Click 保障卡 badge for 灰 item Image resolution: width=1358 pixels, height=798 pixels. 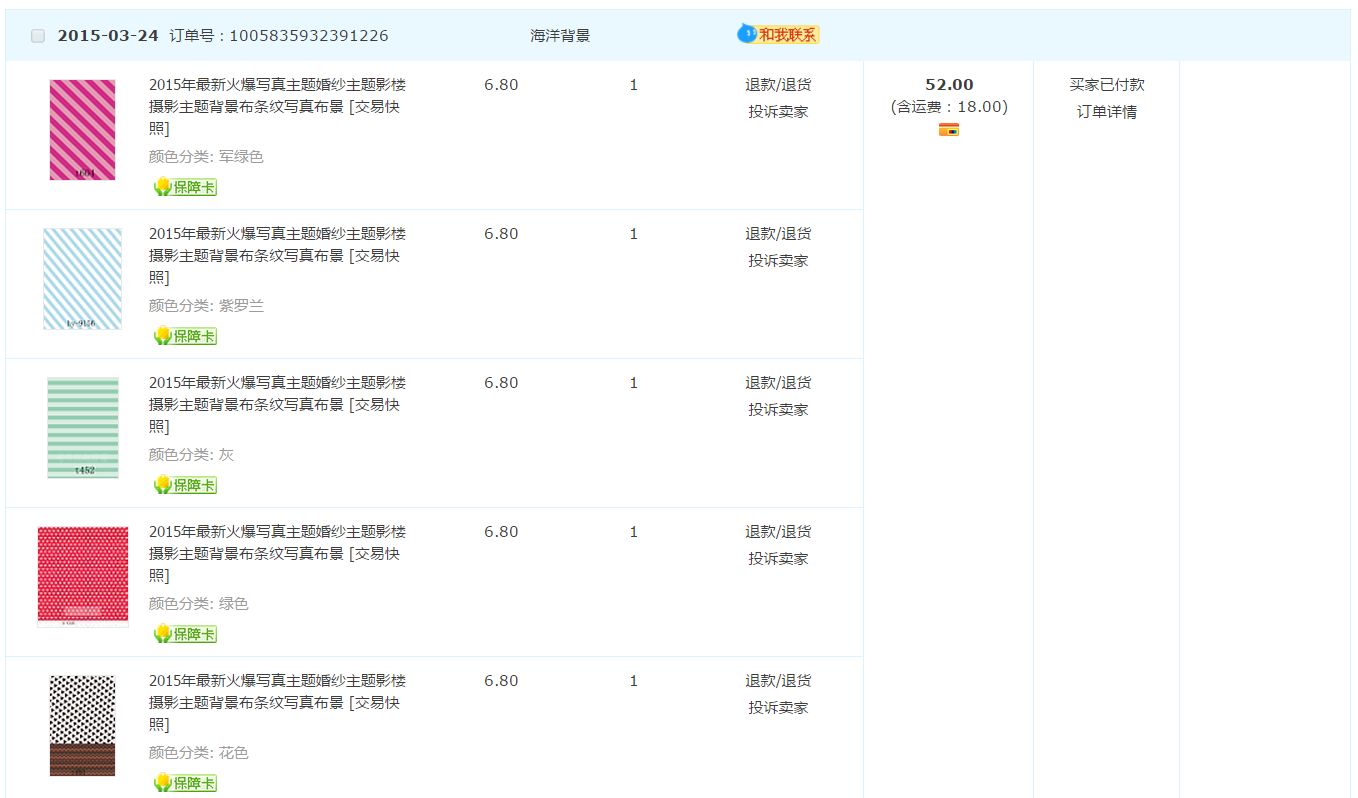(185, 485)
